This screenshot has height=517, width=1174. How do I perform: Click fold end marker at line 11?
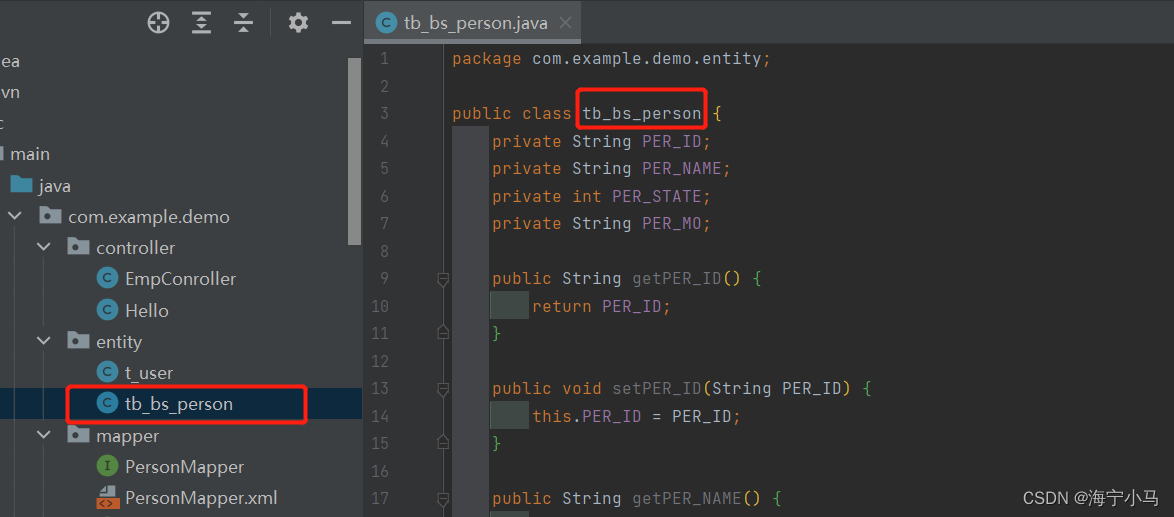tap(442, 332)
